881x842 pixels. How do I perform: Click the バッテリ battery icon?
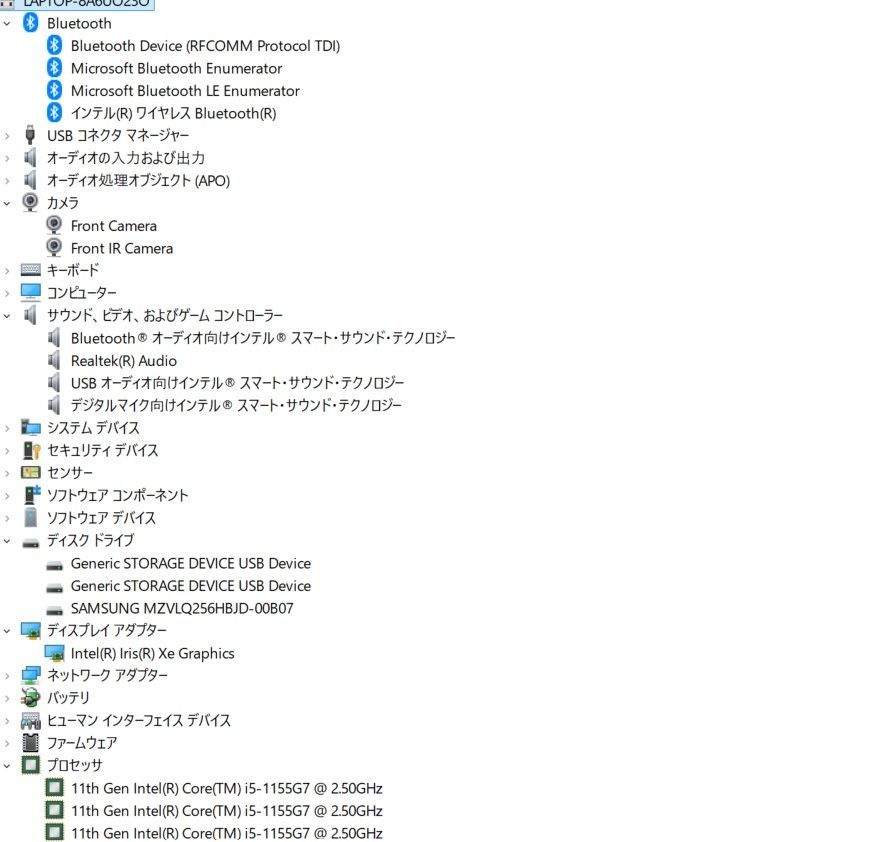click(x=30, y=698)
